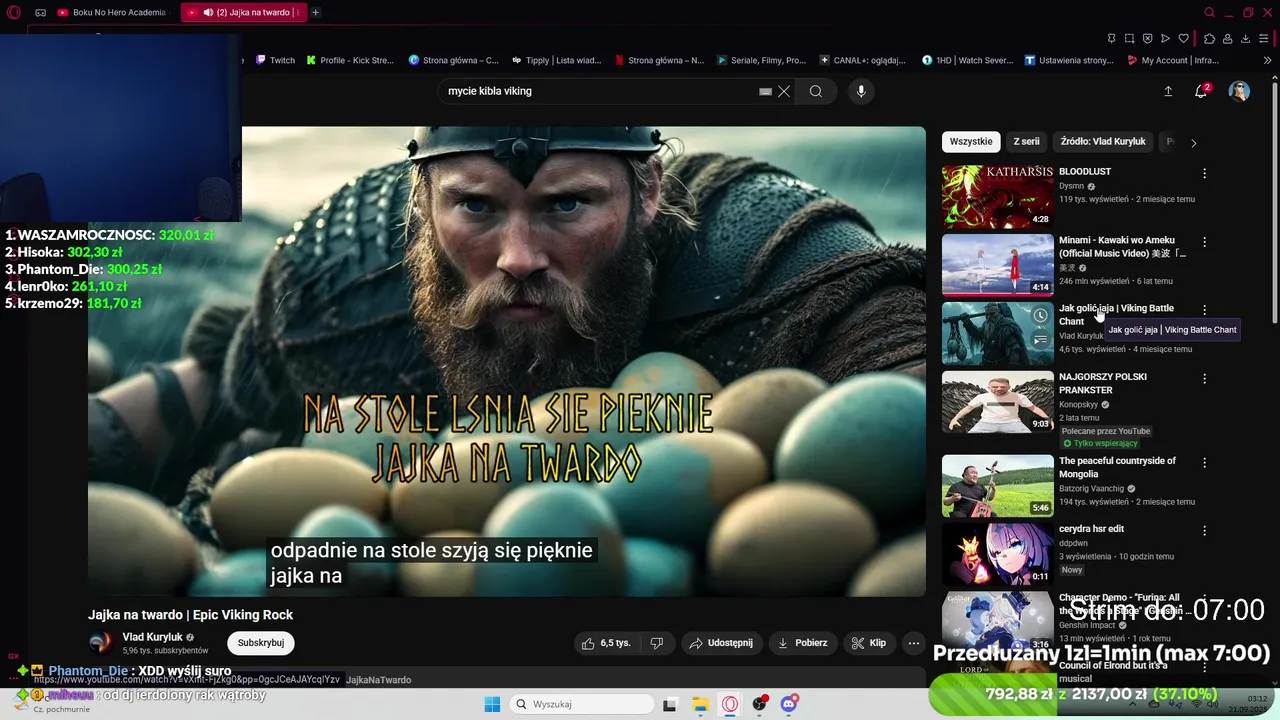
Task: Open the YouTube notifications bell
Action: pyautogui.click(x=1201, y=91)
